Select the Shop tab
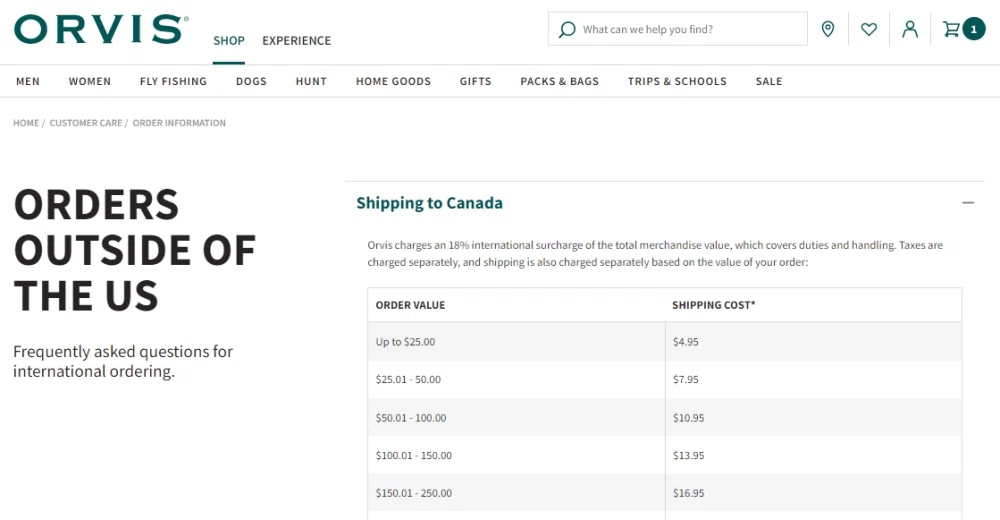The image size is (1000, 520). (228, 41)
